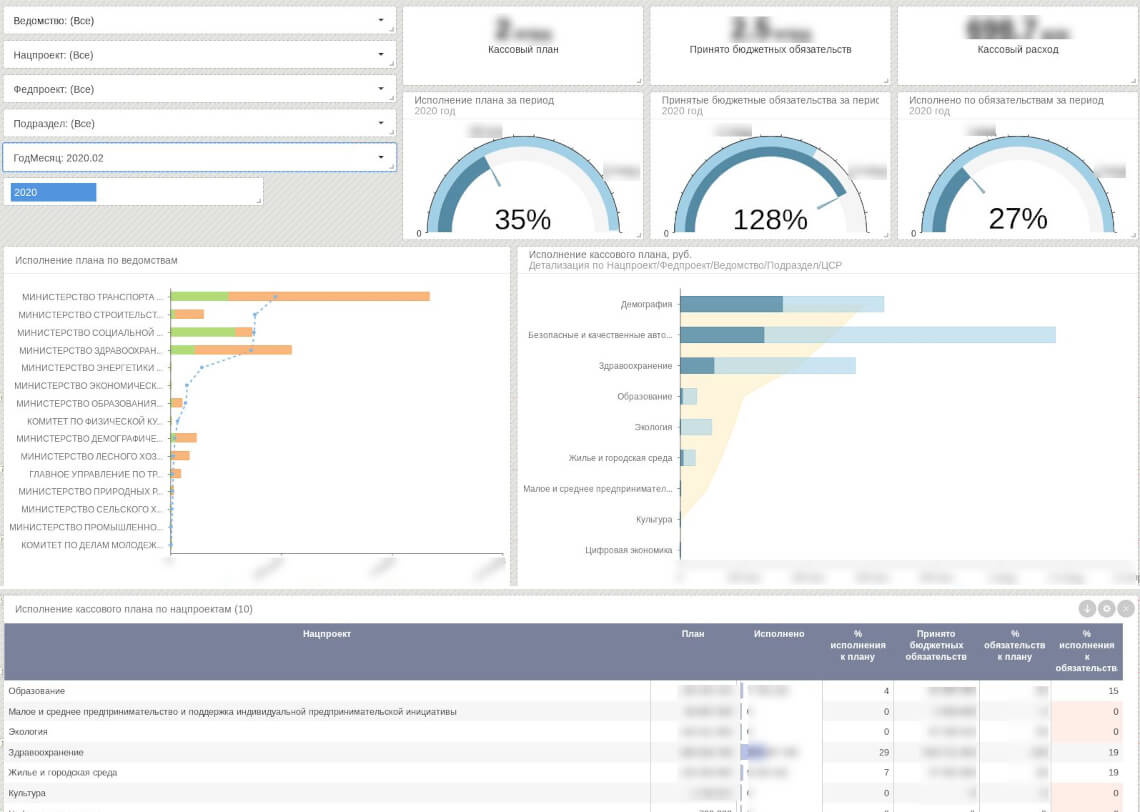The image size is (1140, 812).
Task: Open the Федпроект filter dropdown
Action: [199, 89]
